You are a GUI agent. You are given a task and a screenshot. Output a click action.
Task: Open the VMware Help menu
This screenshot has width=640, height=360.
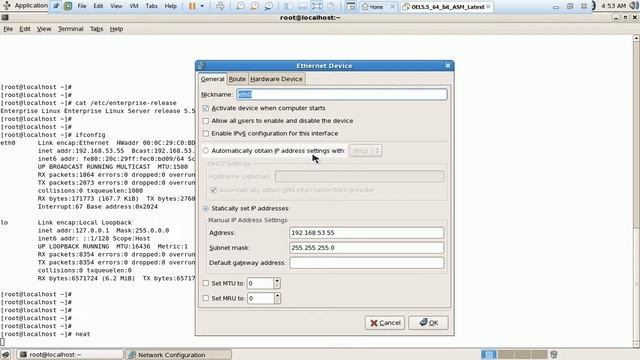point(171,6)
